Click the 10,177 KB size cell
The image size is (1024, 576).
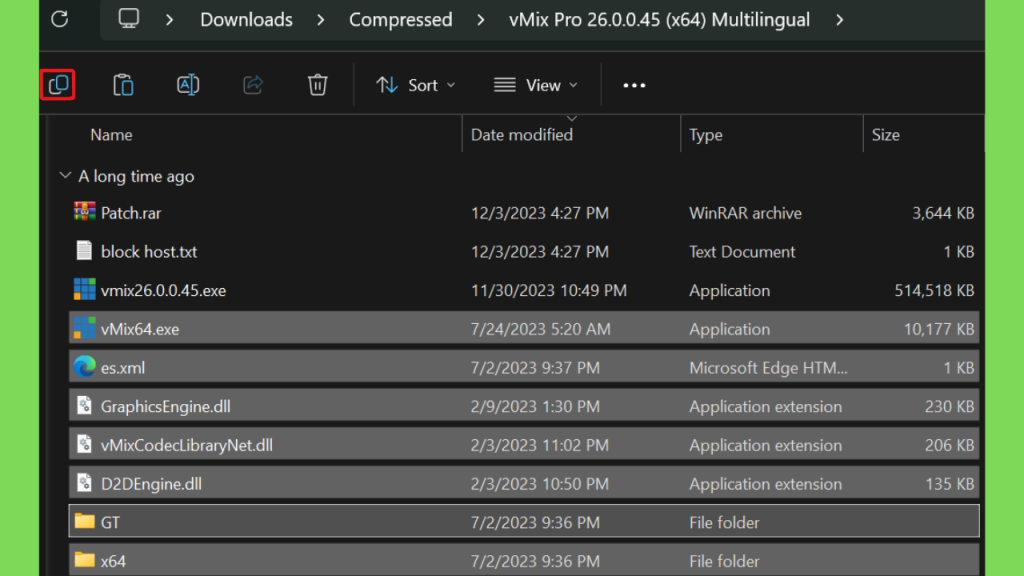[x=938, y=328]
